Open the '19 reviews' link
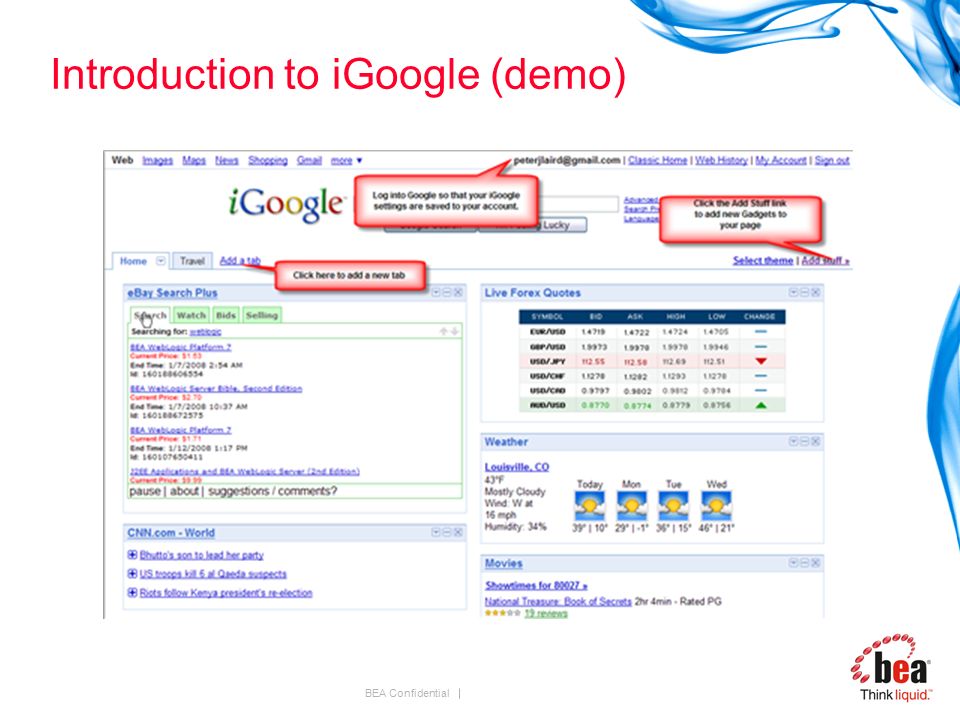Screen dimensions: 960x720 pyautogui.click(x=546, y=613)
